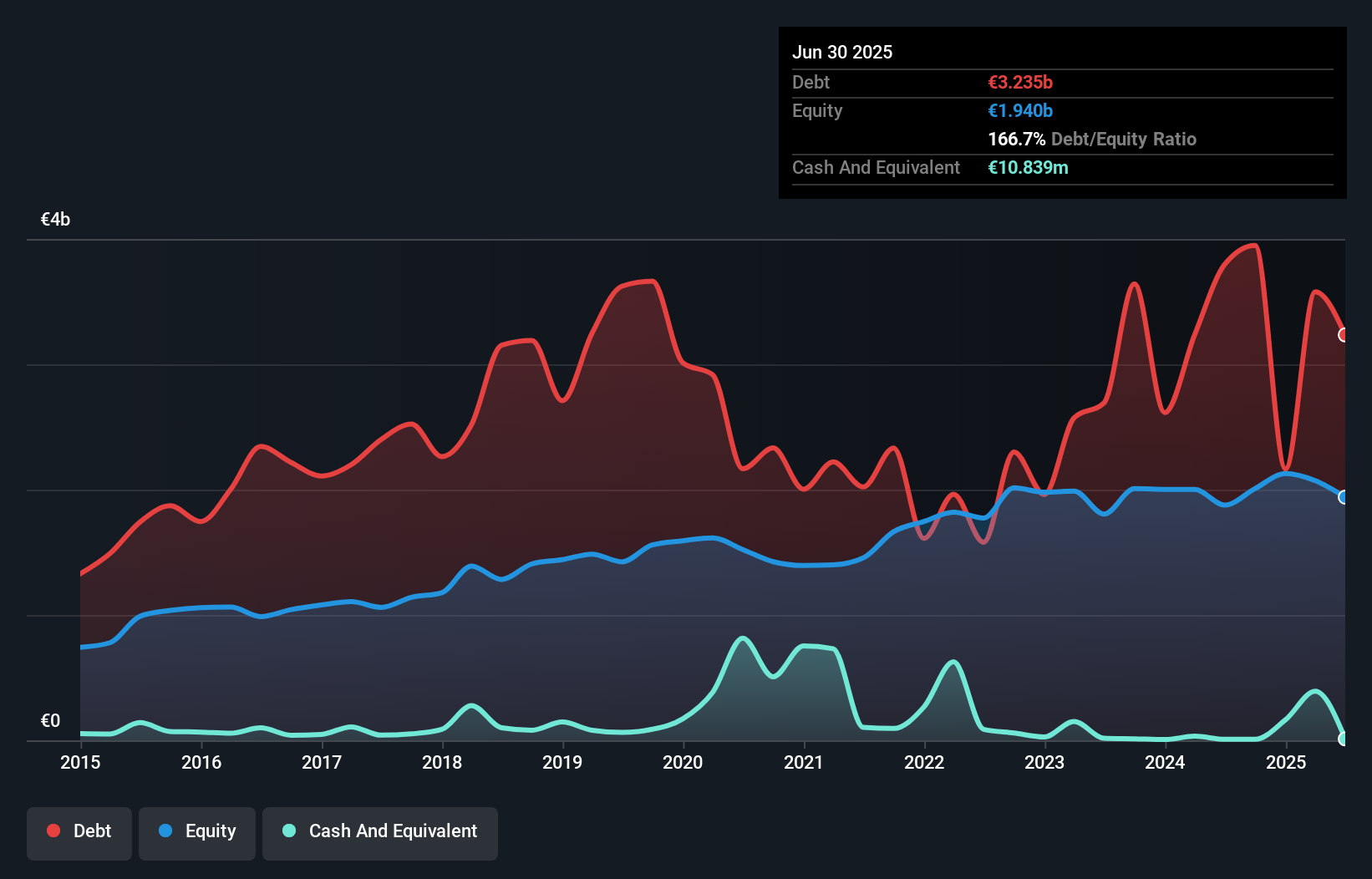Click the 2019 x-axis label

562,762
